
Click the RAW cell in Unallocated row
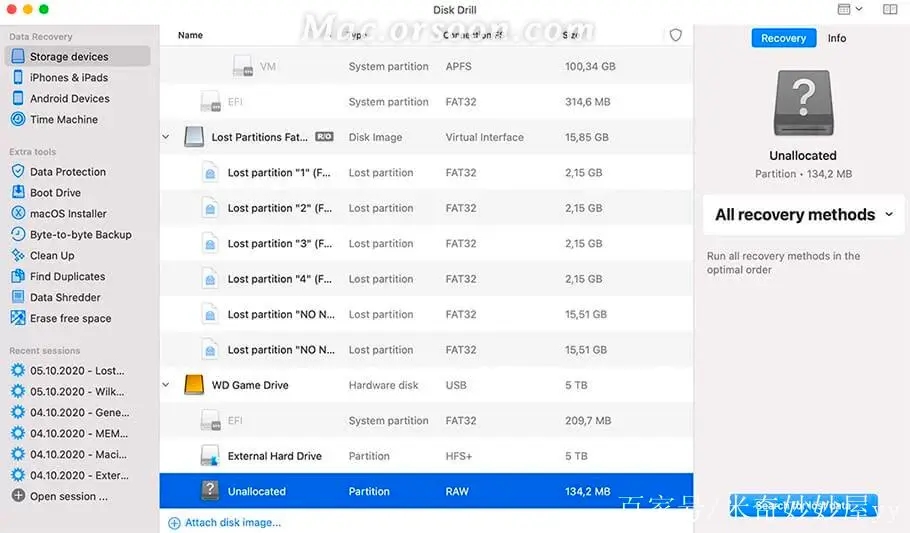[457, 491]
